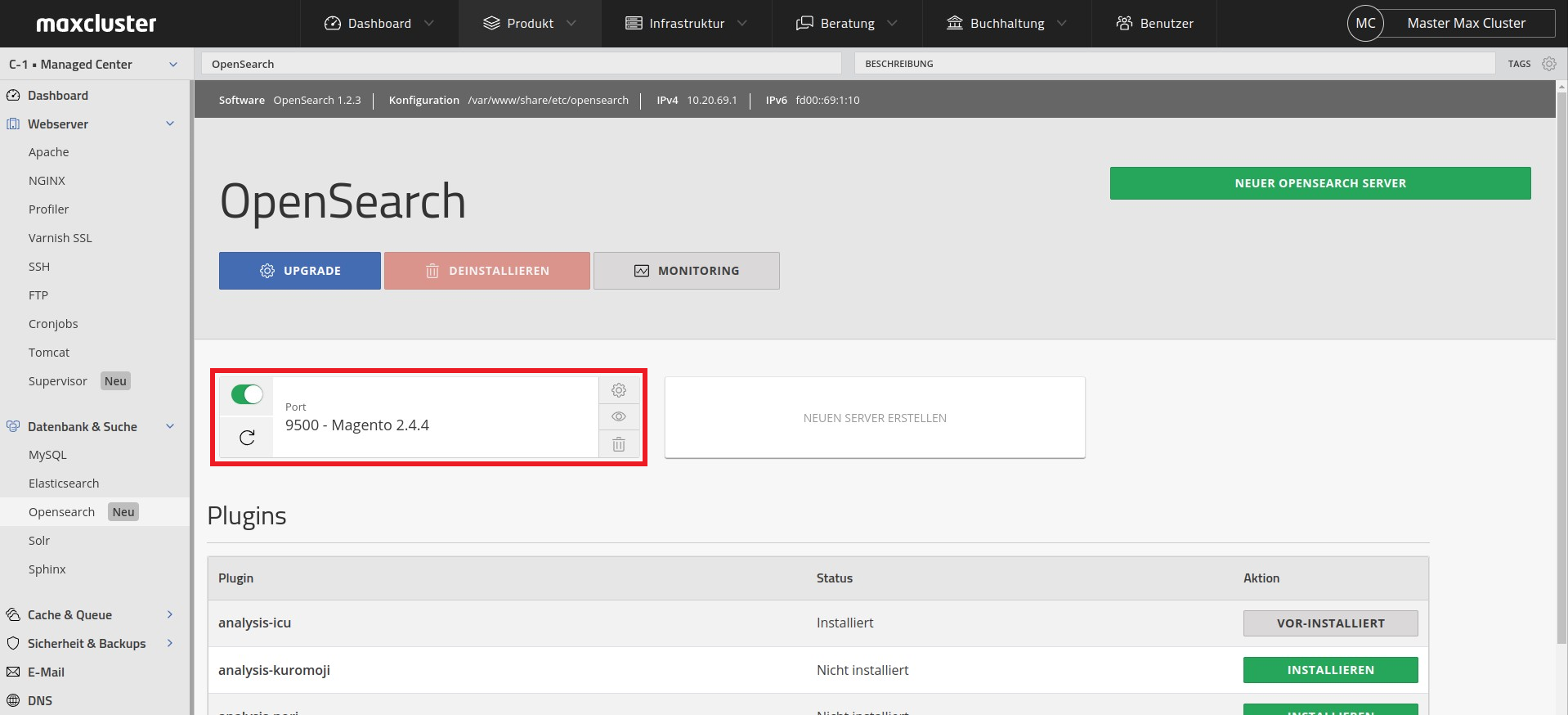Expand the Cache & Queue section chevron
Image resolution: width=1568 pixels, height=715 pixels.
pyautogui.click(x=170, y=615)
